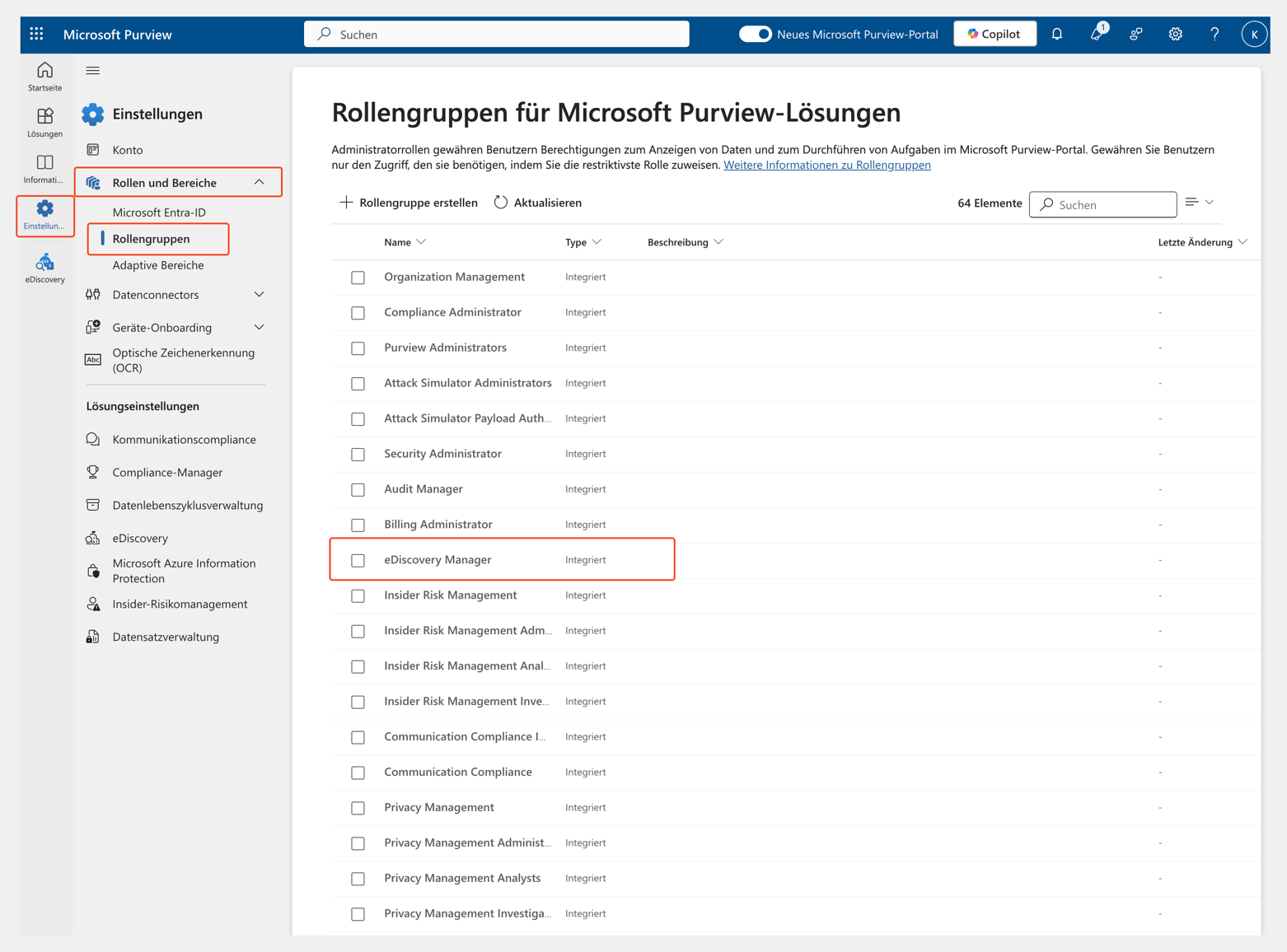
Task: Select the Einstellungen gear in left rail
Action: point(44,214)
